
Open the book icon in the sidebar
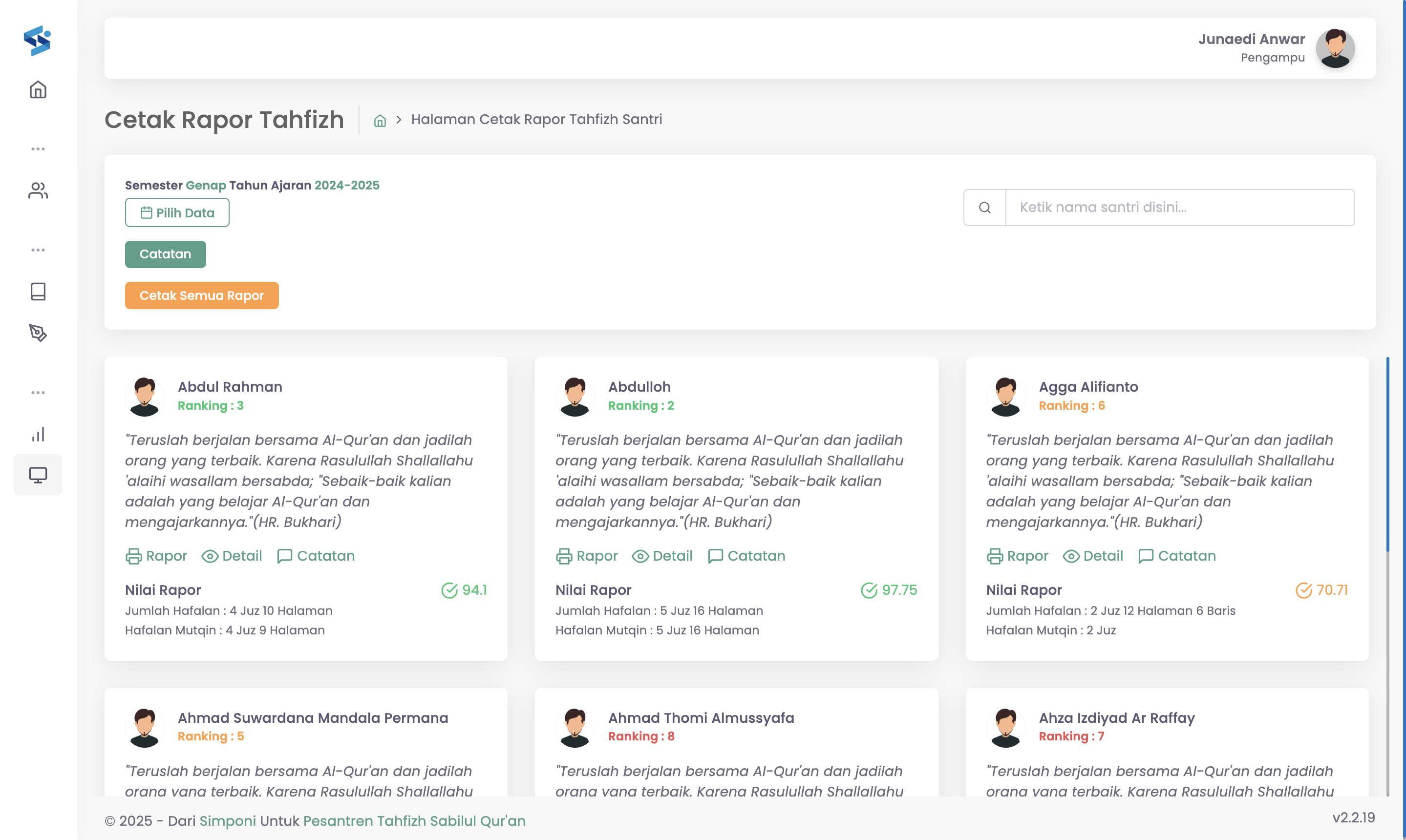[x=37, y=291]
